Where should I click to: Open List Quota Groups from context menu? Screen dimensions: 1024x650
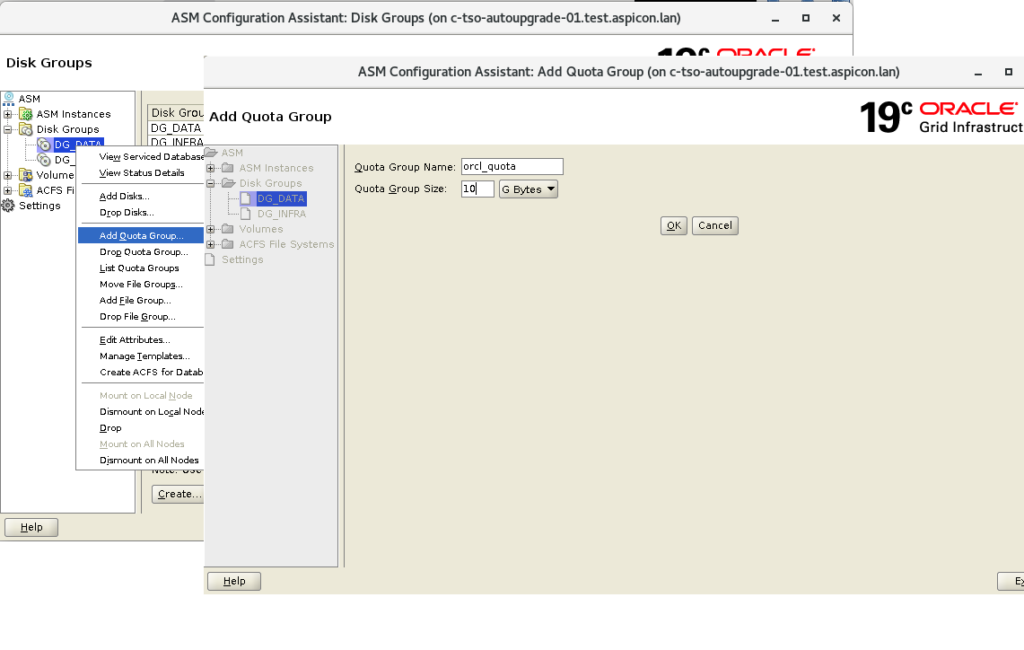[x=141, y=268]
